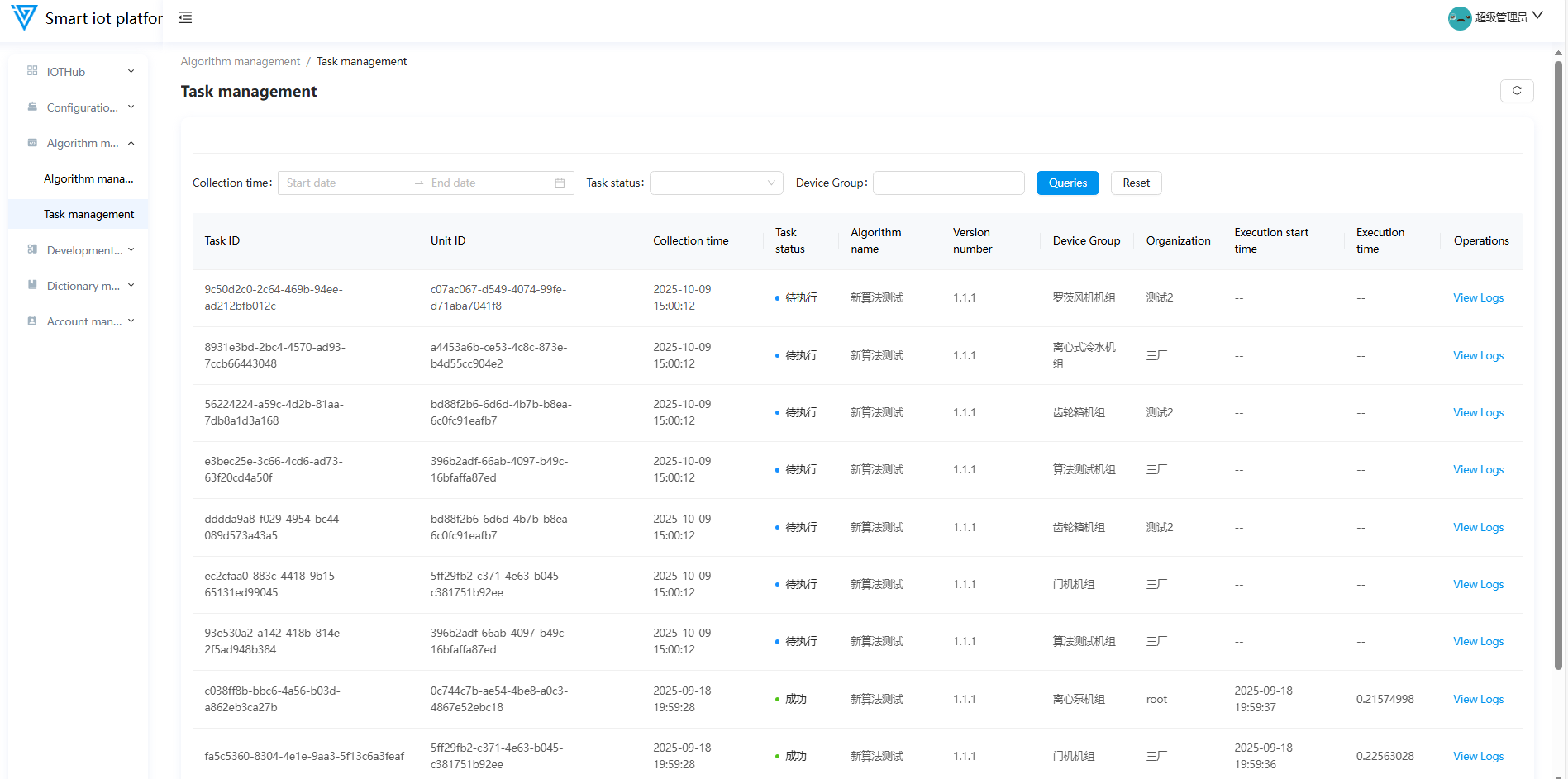Viewport: 1568px width, 779px height.
Task: Select Task management in sidebar
Action: click(88, 214)
